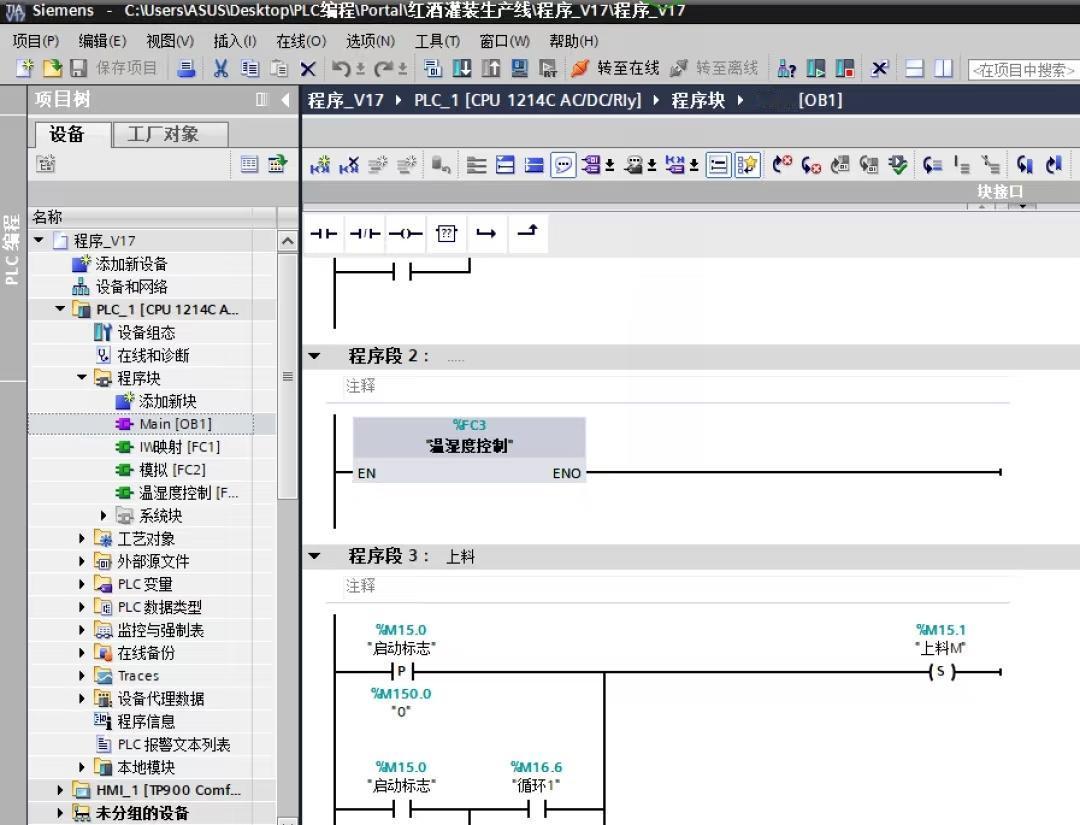This screenshot has height=825, width=1080.
Task: Open the 项目(P) menu
Action: click(36, 41)
